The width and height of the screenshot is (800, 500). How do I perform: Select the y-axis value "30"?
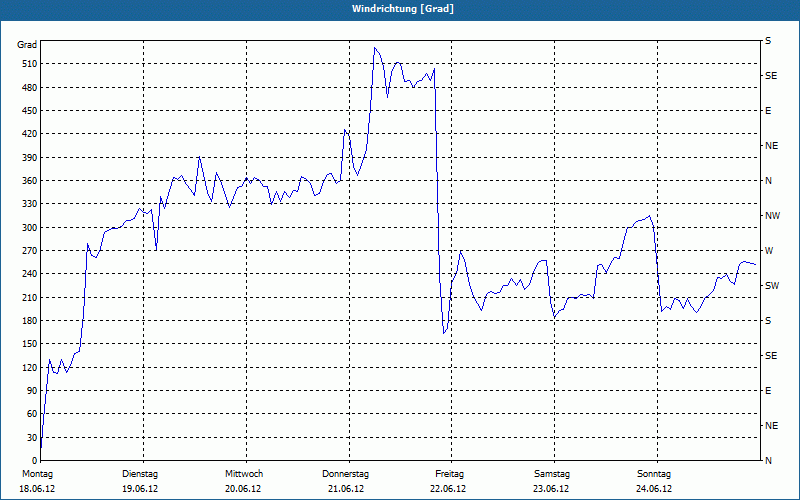32,437
